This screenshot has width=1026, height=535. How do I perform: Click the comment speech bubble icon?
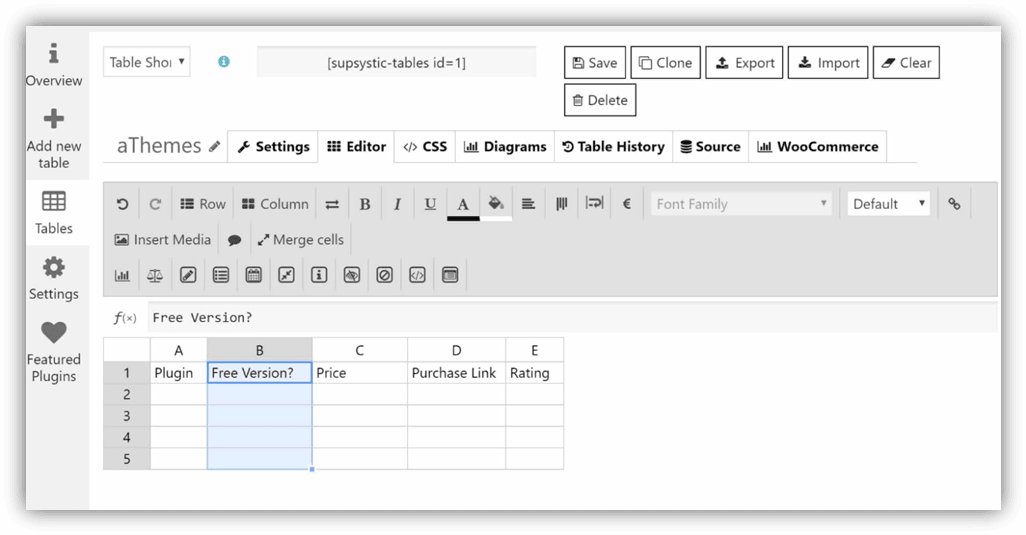[234, 240]
